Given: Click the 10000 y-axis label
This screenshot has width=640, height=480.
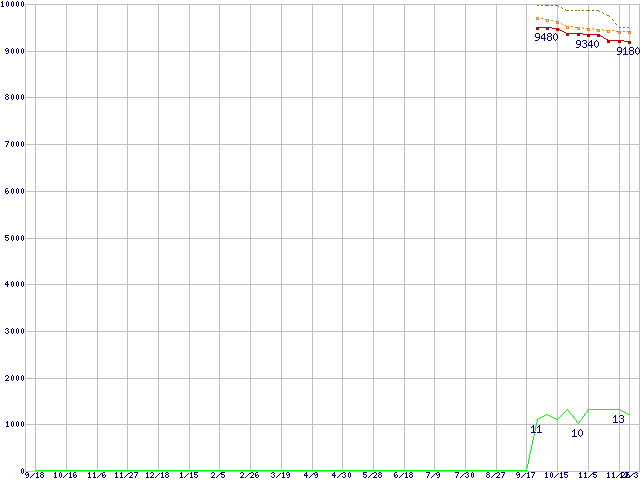Looking at the screenshot, I should (14, 5).
